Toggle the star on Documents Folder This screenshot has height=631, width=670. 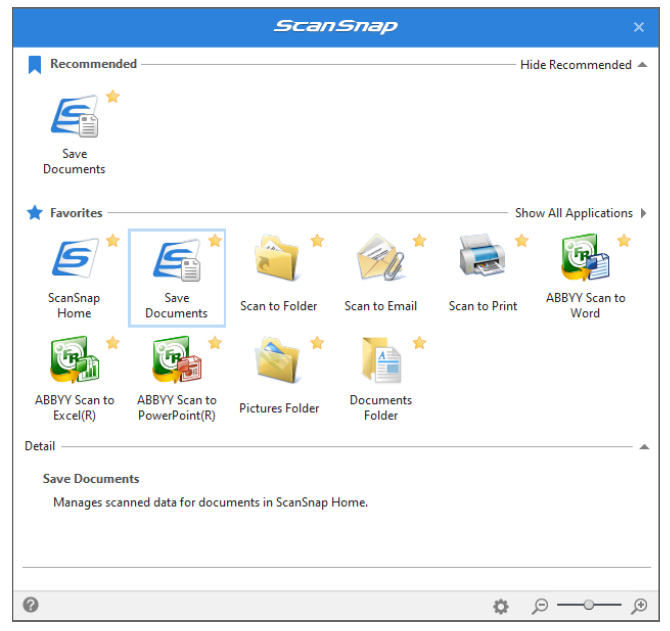[420, 343]
